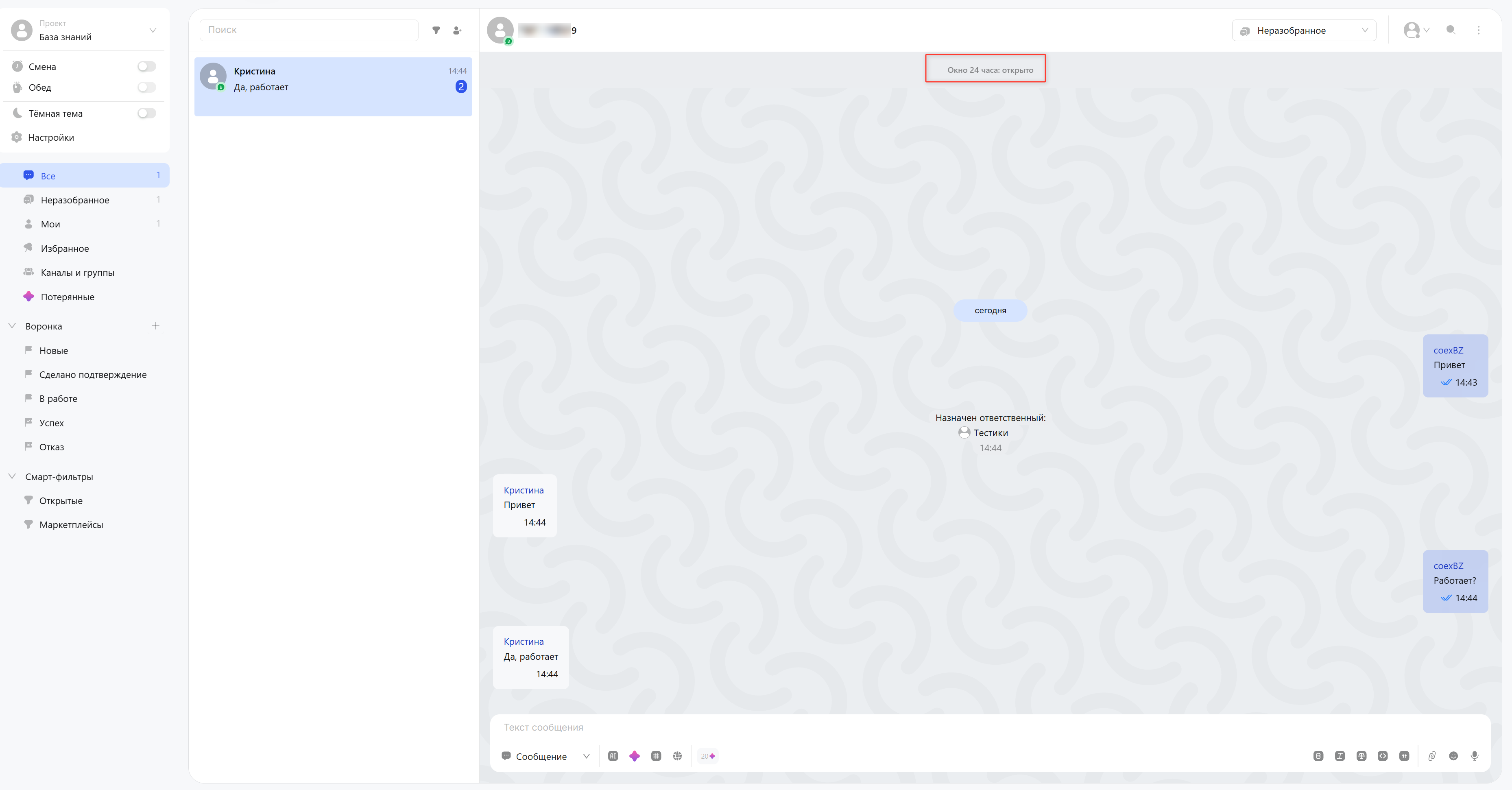Toggle the Смена switch
Image resolution: width=1512 pixels, height=790 pixels.
(x=147, y=66)
